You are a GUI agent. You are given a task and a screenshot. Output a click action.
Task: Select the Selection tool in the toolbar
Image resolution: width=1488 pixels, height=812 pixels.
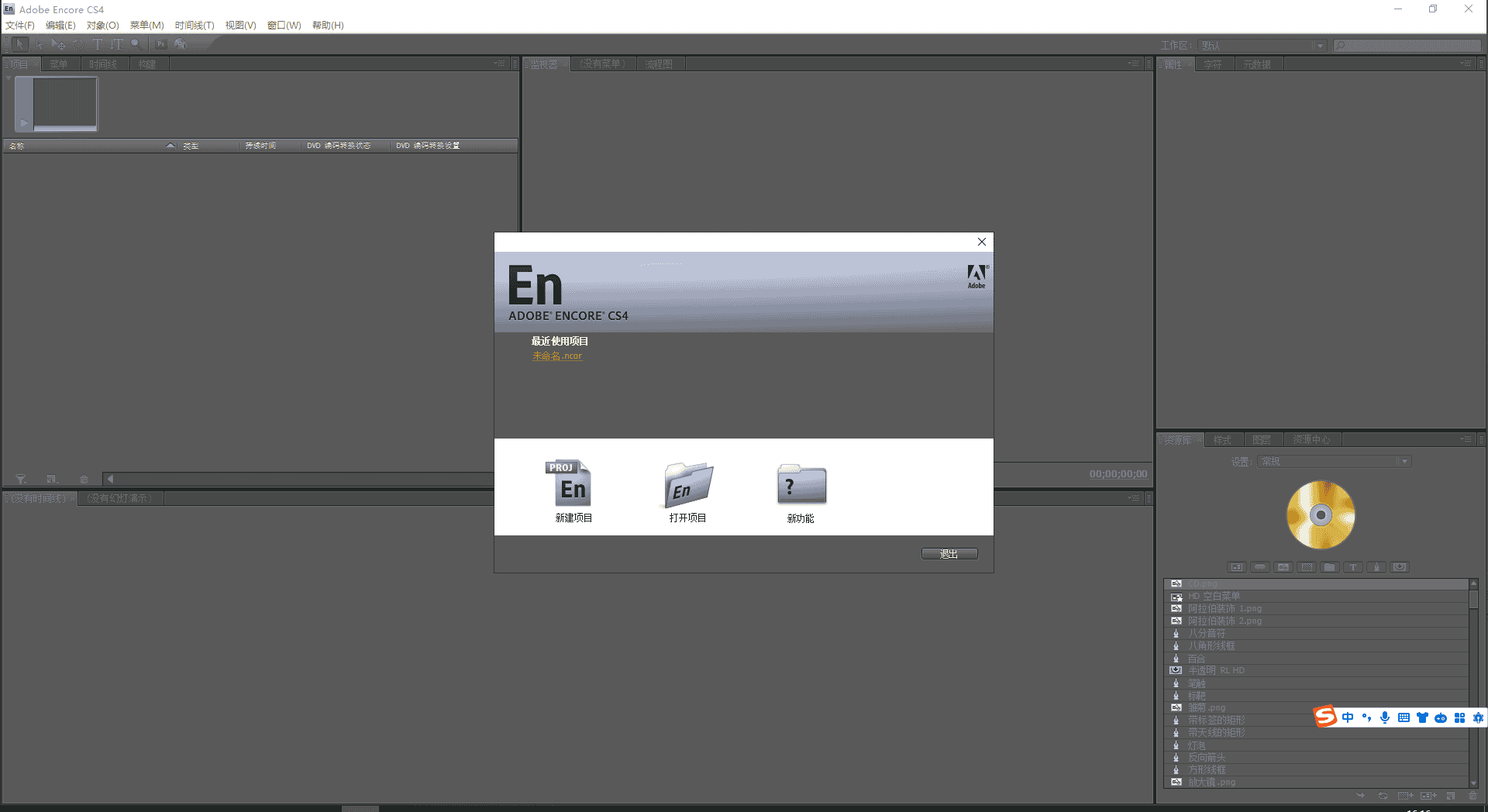tap(21, 44)
